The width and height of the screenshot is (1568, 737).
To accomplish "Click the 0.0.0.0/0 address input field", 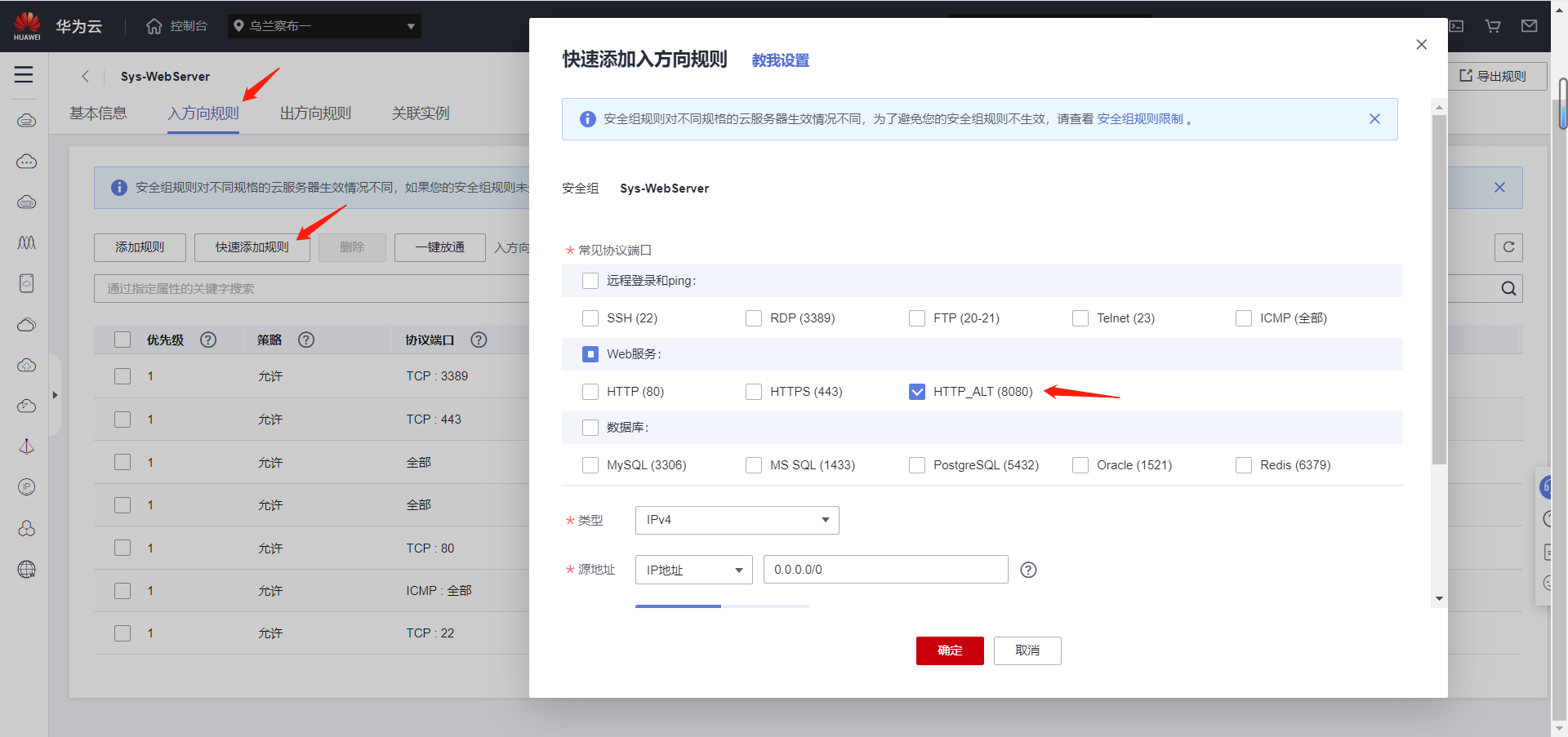I will click(885, 569).
